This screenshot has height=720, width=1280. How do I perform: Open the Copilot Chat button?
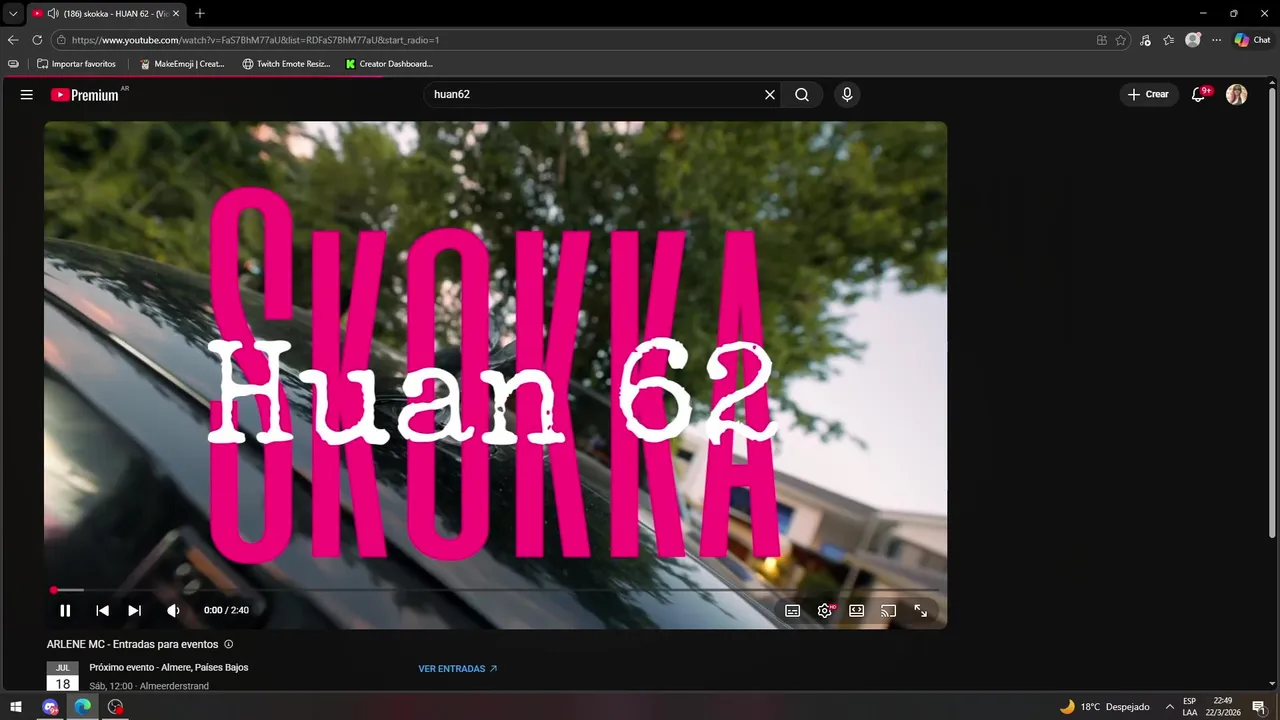pos(1253,40)
